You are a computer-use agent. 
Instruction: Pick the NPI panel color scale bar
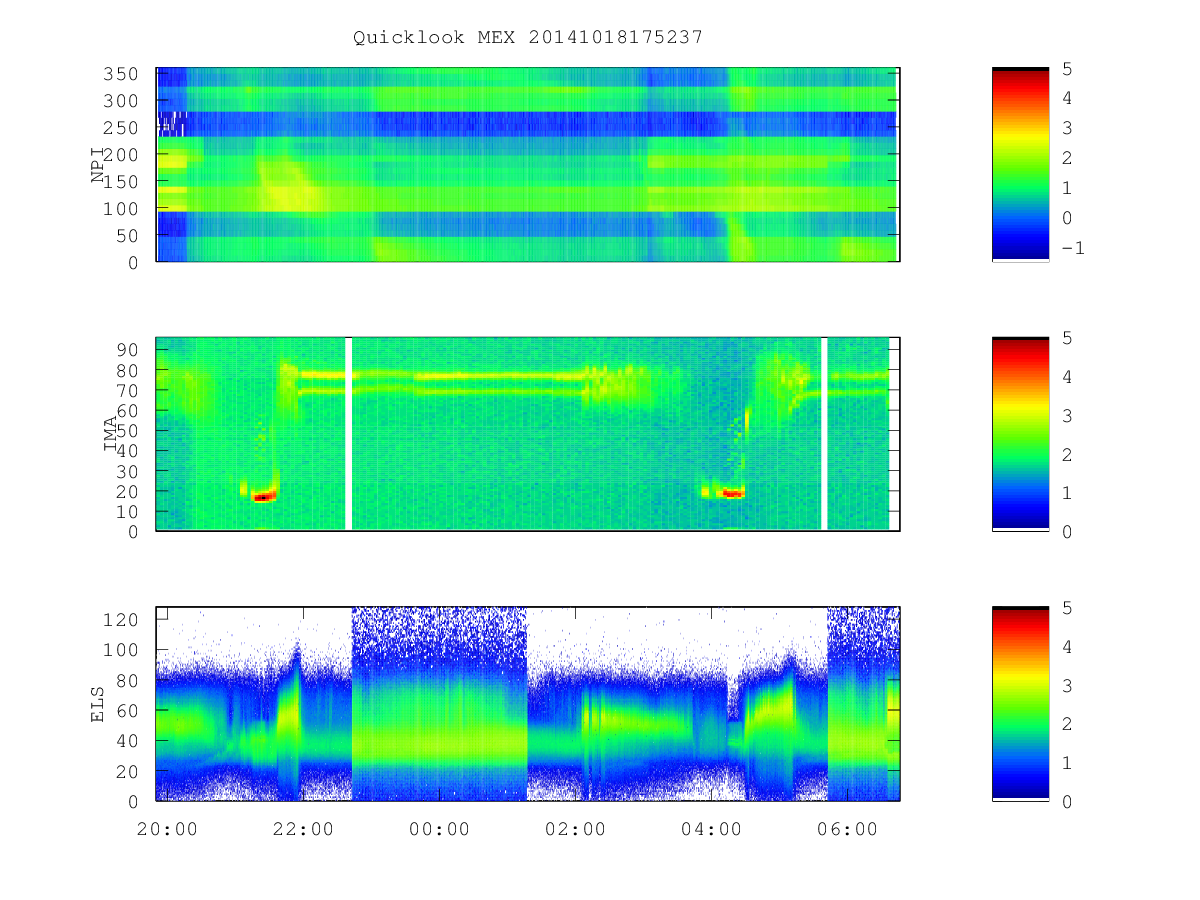[1020, 164]
